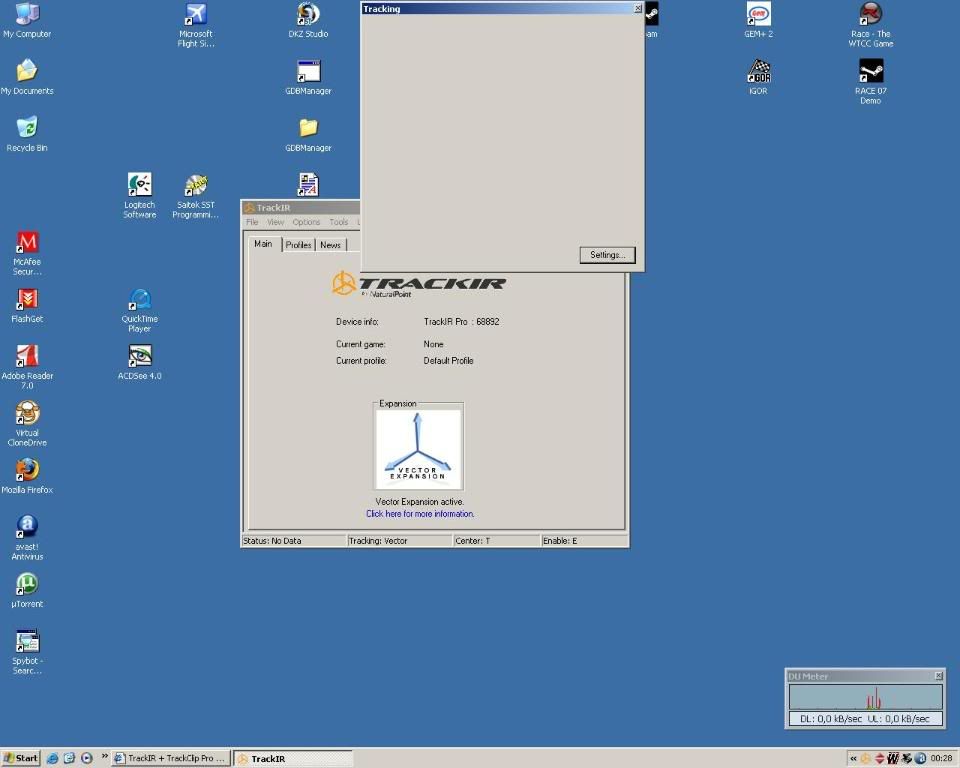This screenshot has width=960, height=768.
Task: Click the Settings button in Tracking window
Action: (x=607, y=255)
